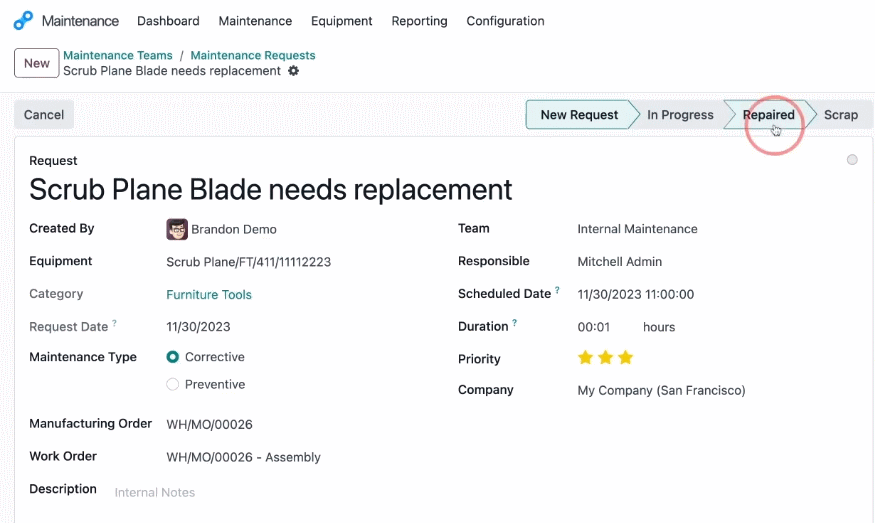Viewport: 875px width, 523px height.
Task: Click Brandon Demo's avatar image
Action: 177,229
